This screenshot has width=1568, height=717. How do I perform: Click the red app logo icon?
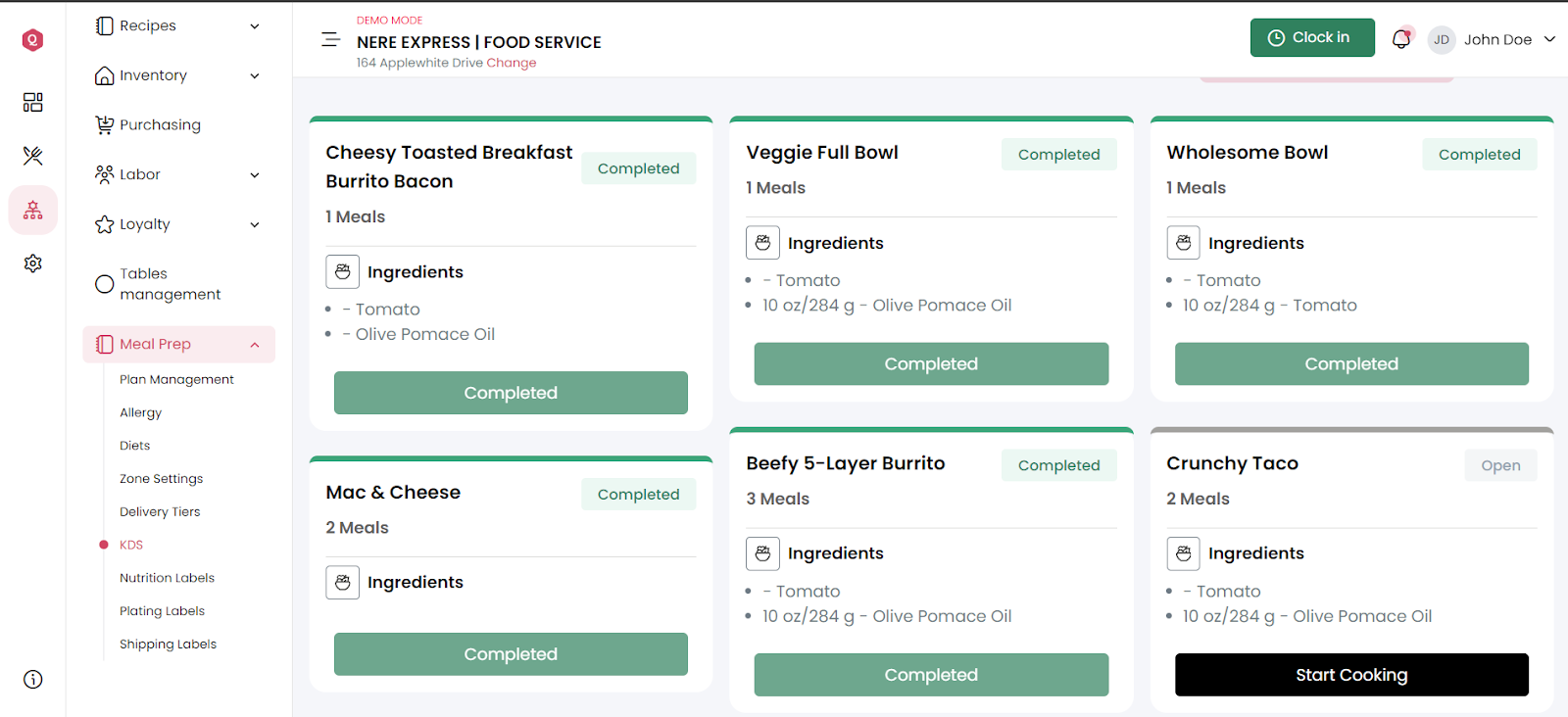pos(33,39)
